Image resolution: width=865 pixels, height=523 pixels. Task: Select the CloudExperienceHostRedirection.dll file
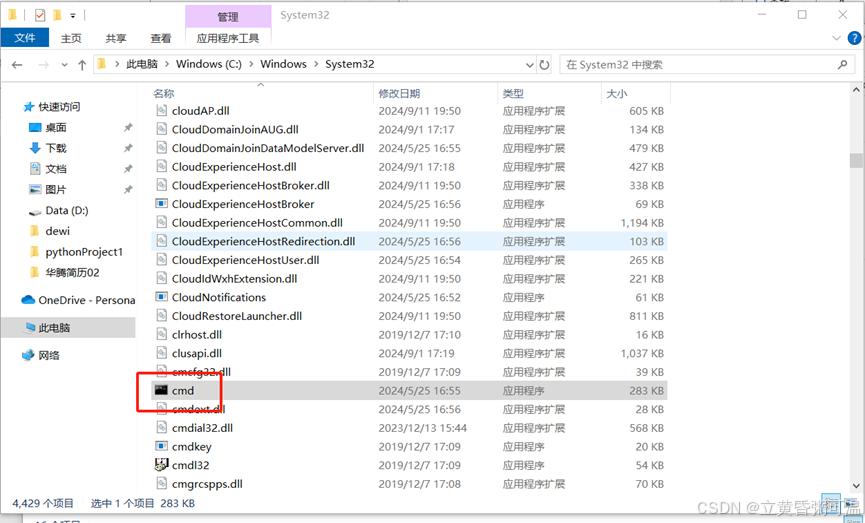[x=409, y=242]
